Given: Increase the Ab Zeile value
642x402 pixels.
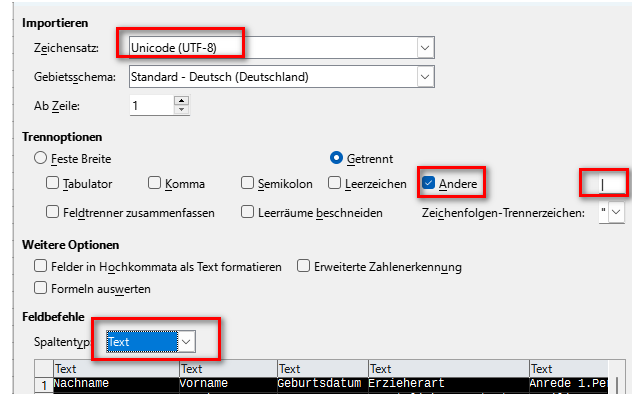Looking at the screenshot, I should (x=181, y=99).
